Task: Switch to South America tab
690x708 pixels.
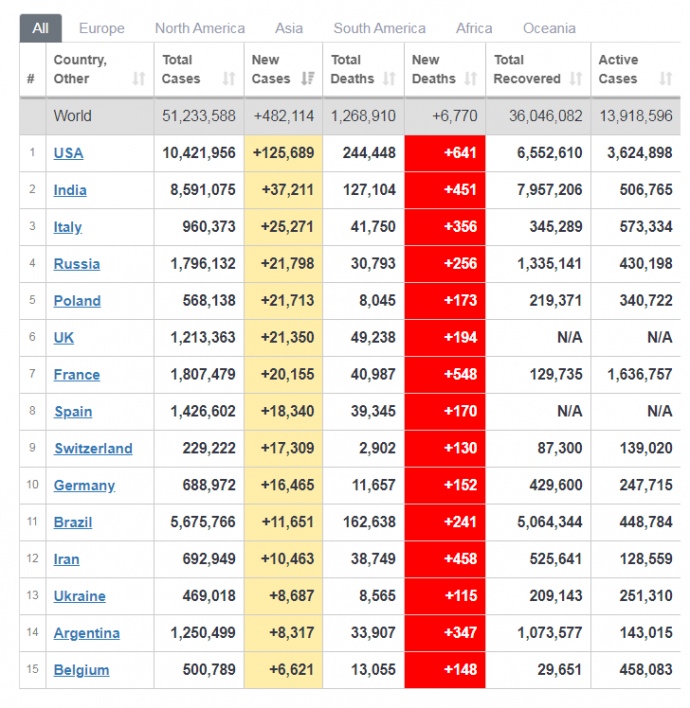Action: [379, 28]
